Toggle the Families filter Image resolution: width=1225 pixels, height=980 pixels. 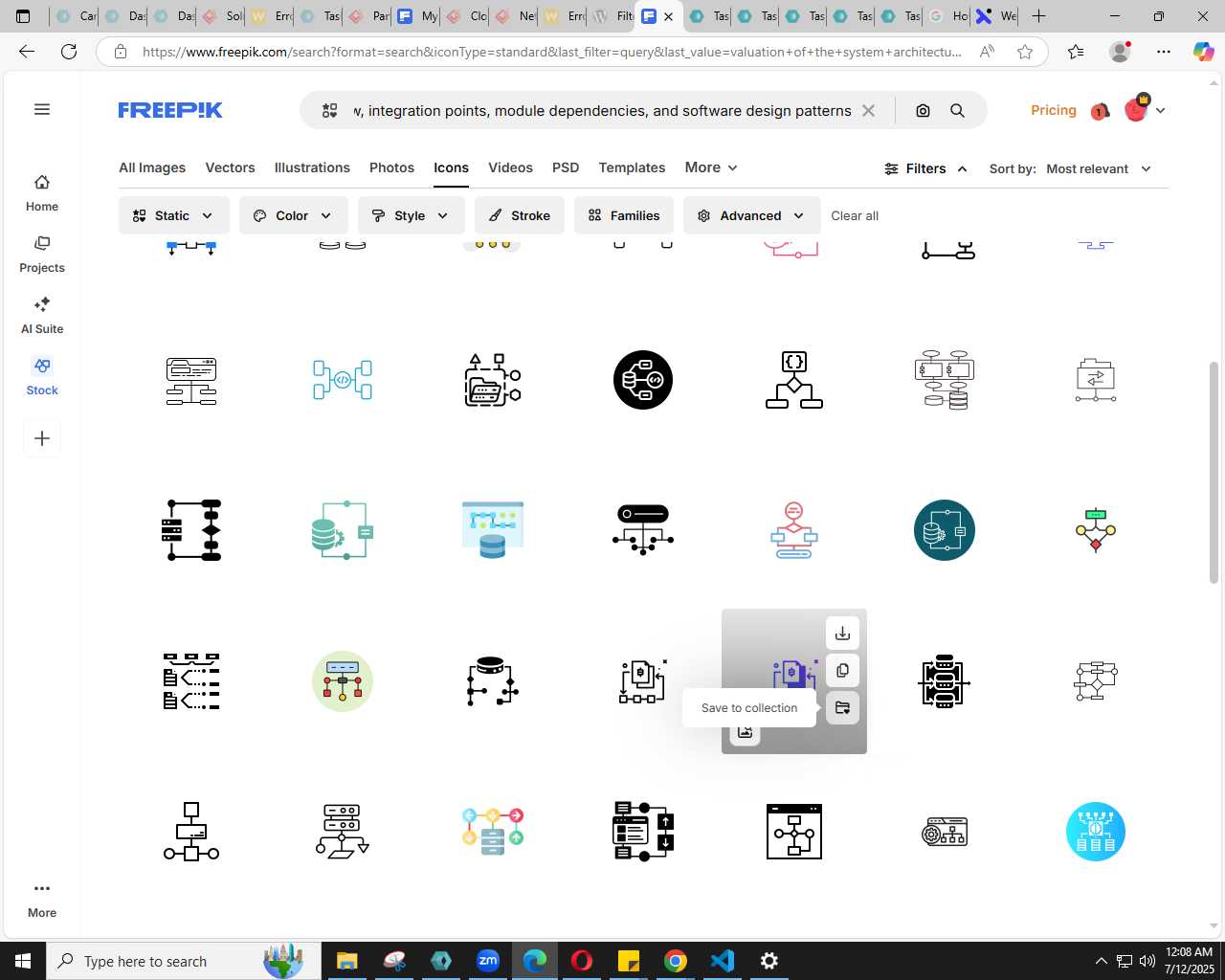(624, 215)
